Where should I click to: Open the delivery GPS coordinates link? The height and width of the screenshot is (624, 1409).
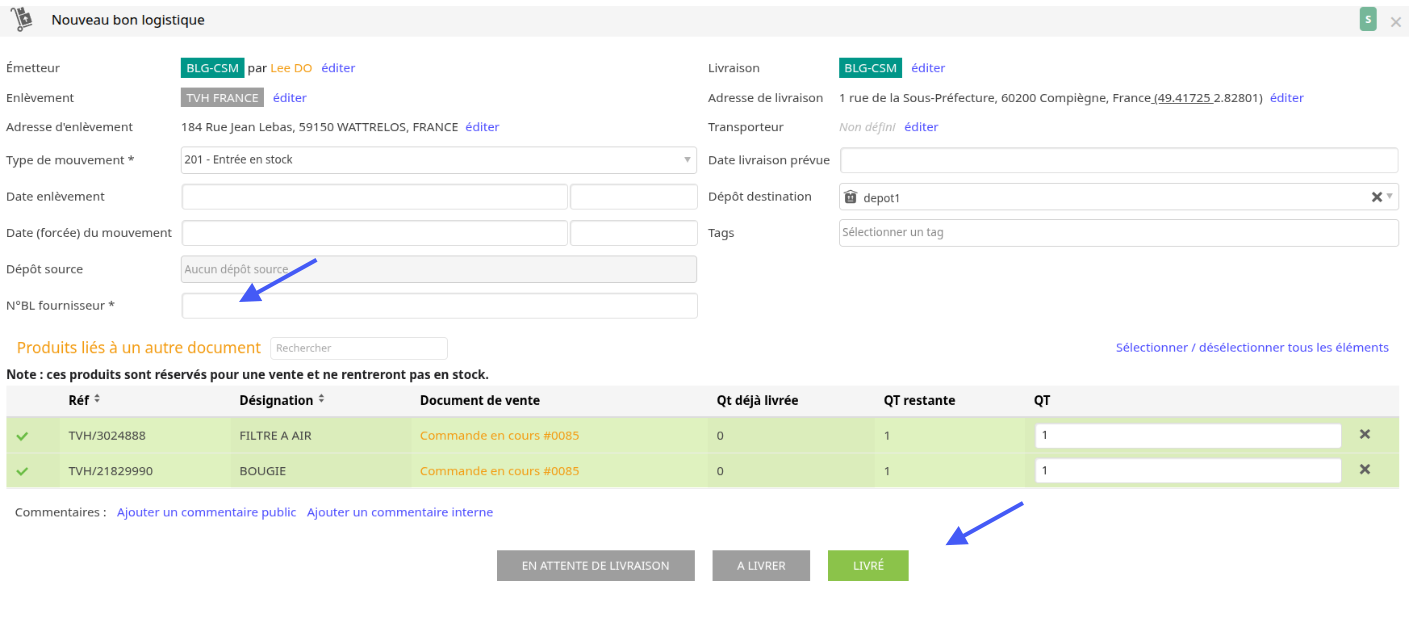(x=1208, y=98)
